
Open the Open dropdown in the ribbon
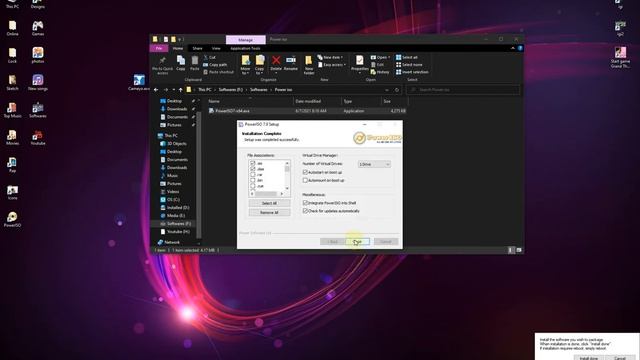(380, 58)
